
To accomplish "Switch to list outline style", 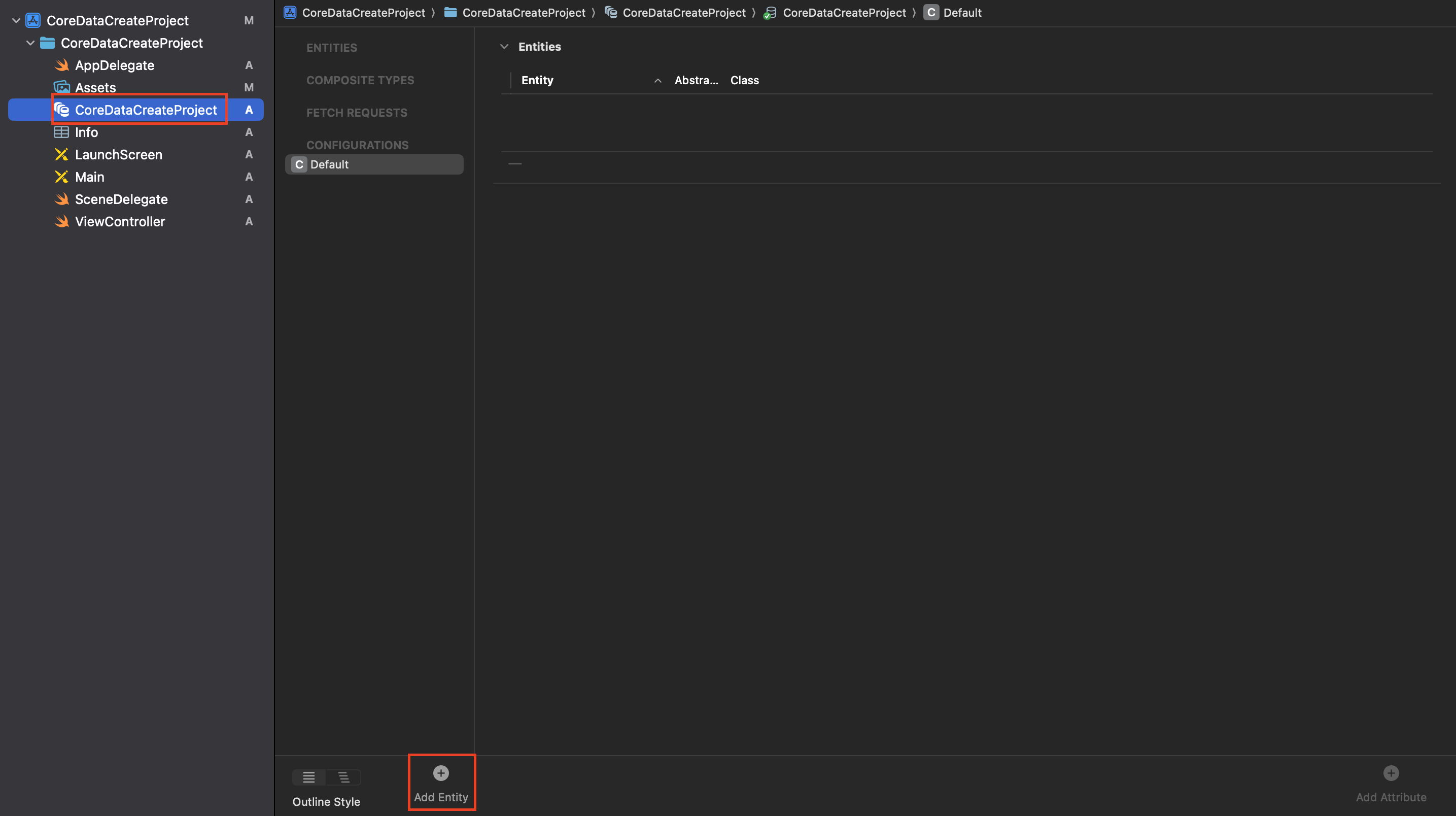I will point(308,777).
